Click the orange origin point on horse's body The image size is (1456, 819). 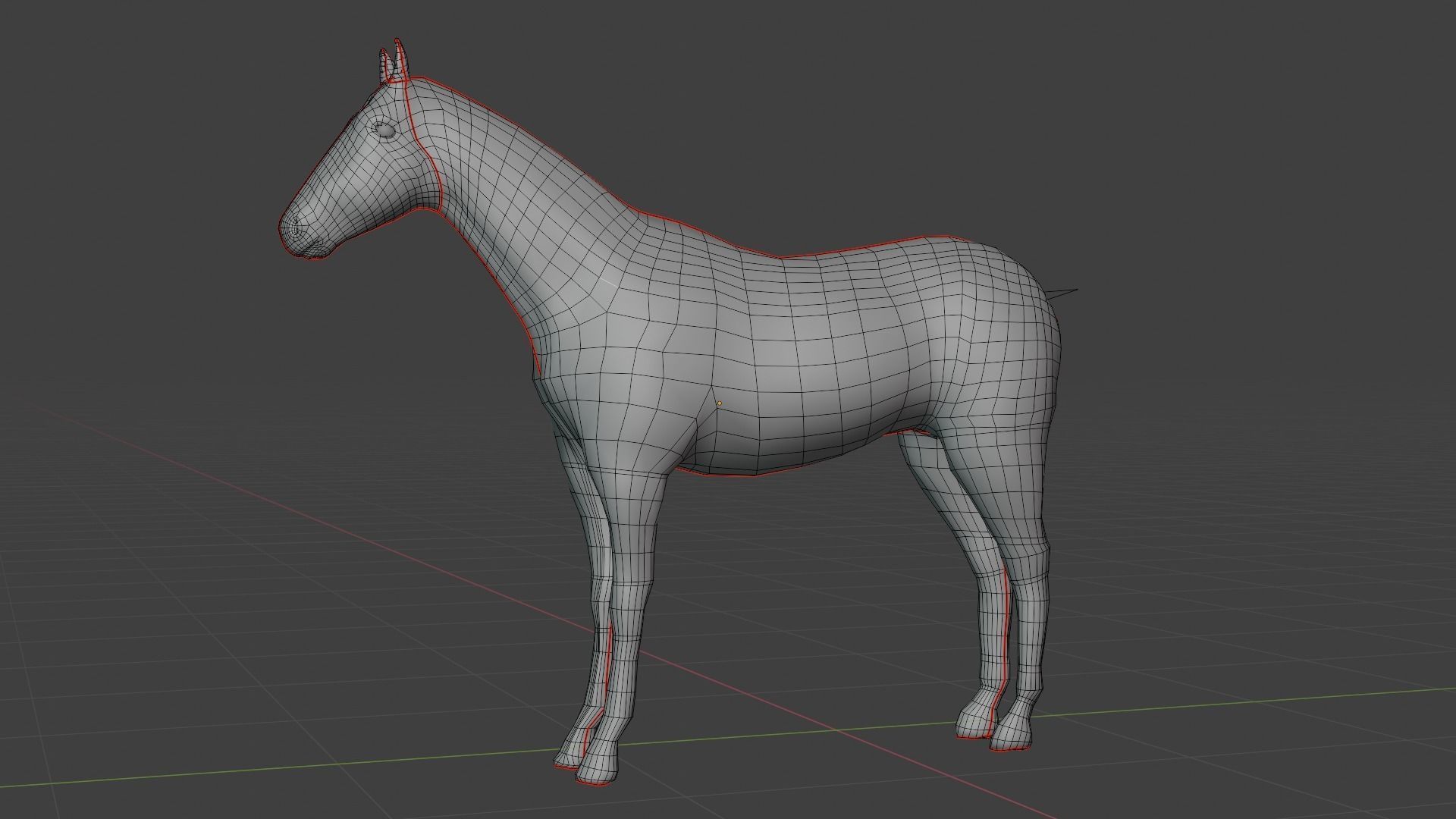(x=719, y=403)
